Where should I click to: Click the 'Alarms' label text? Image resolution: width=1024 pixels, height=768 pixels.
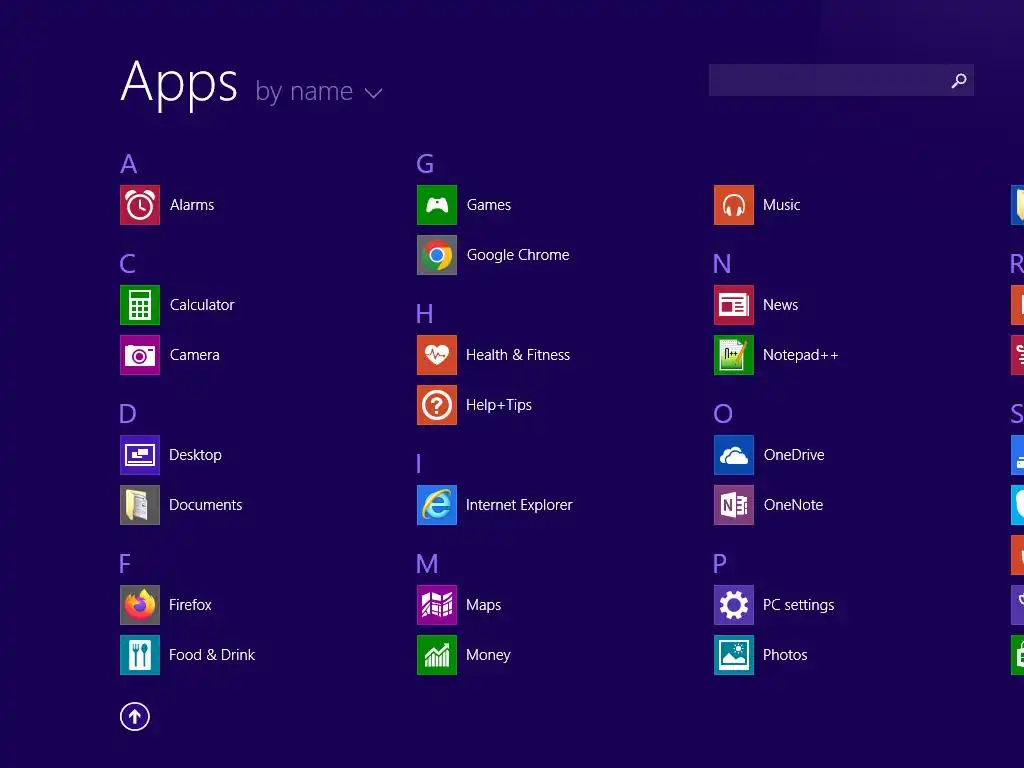192,205
